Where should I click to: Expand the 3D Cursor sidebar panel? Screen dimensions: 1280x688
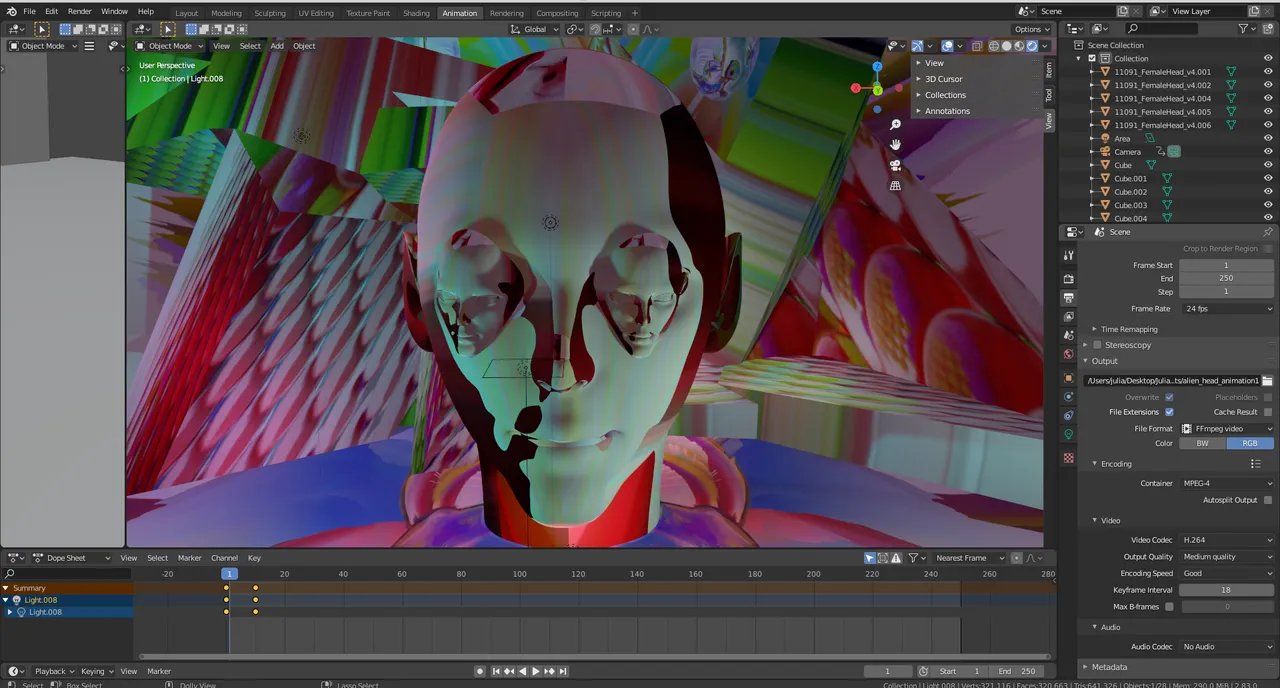pyautogui.click(x=943, y=79)
